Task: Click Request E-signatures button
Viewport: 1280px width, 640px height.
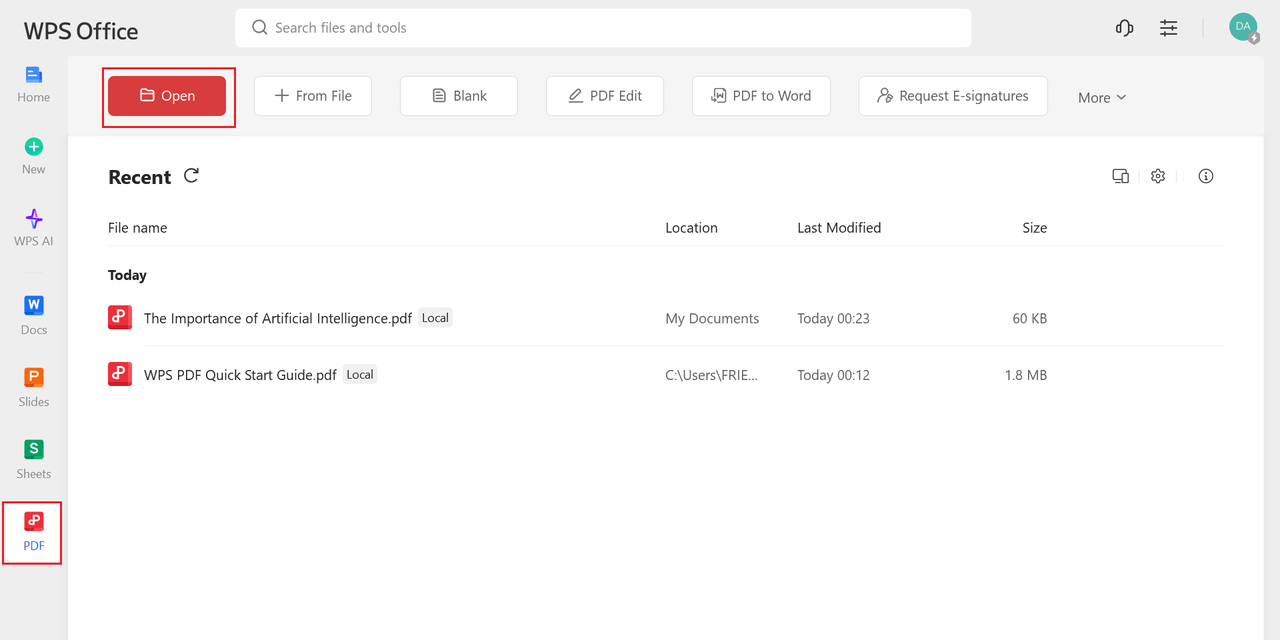Action: (x=952, y=96)
